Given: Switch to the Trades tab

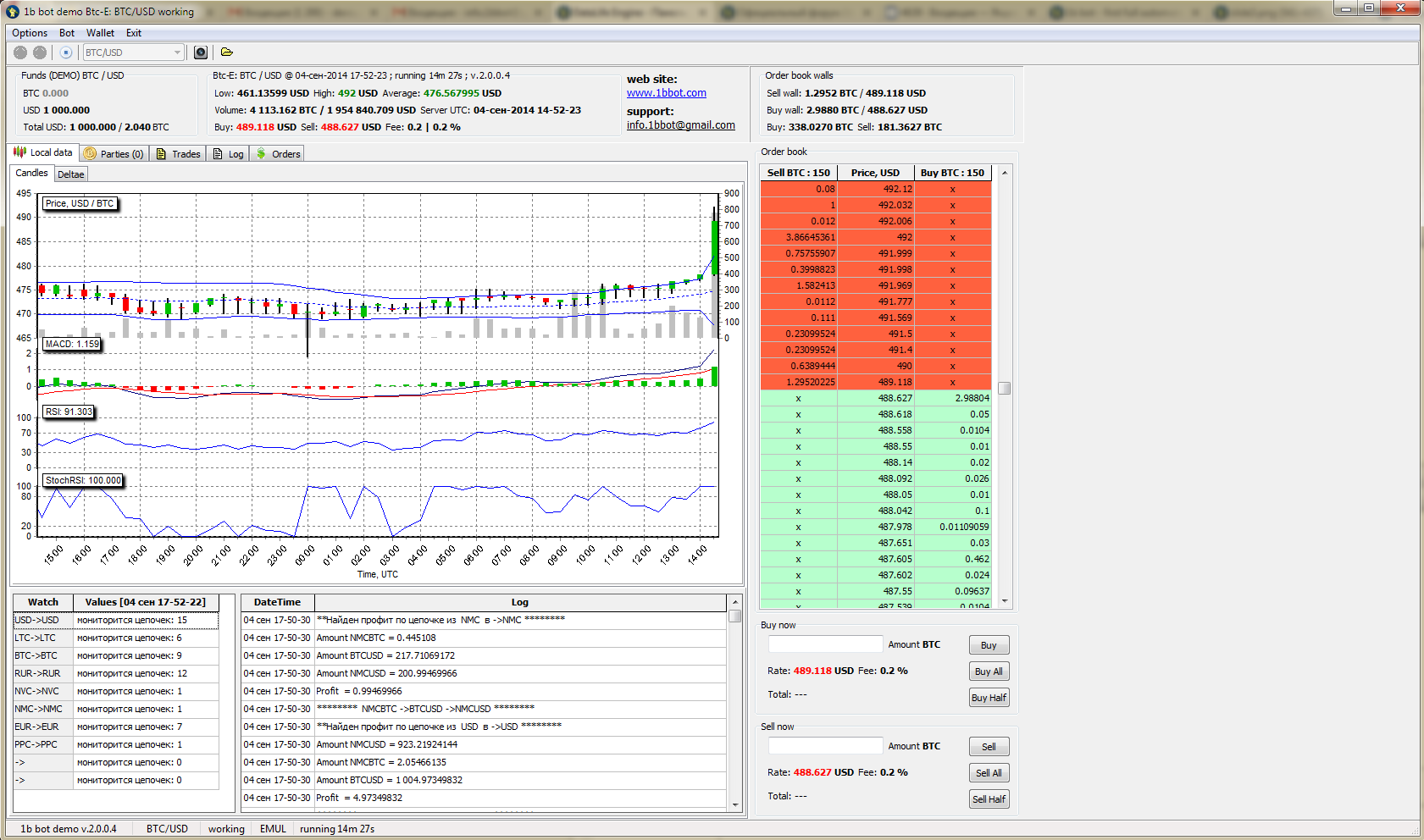Looking at the screenshot, I should pos(179,154).
